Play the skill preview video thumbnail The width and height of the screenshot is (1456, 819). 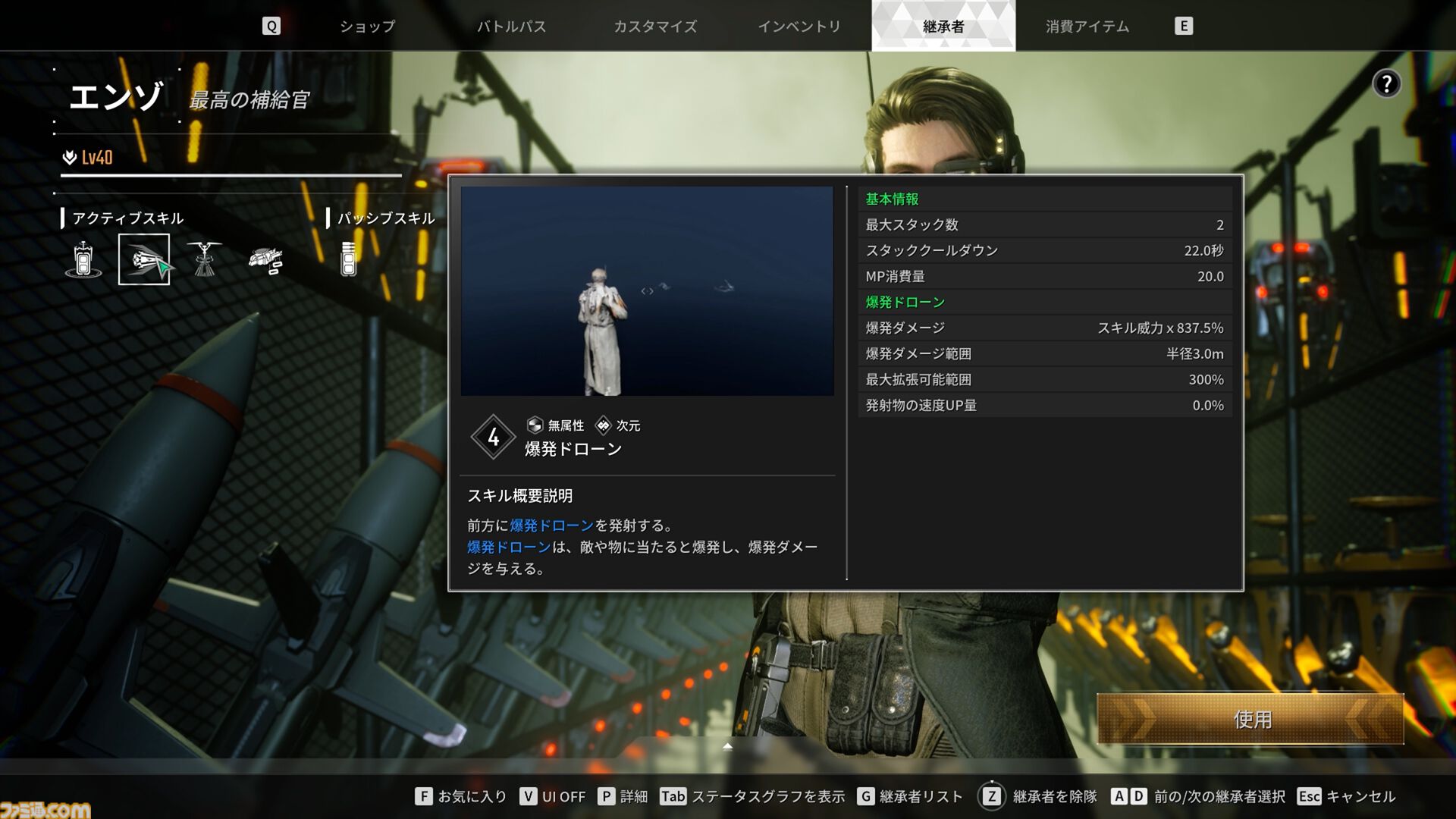647,291
